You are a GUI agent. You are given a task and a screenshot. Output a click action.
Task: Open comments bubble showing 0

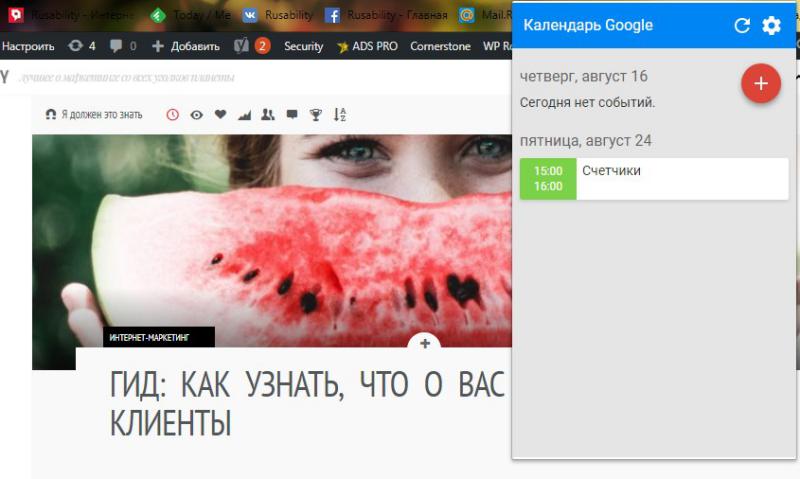tap(123, 46)
